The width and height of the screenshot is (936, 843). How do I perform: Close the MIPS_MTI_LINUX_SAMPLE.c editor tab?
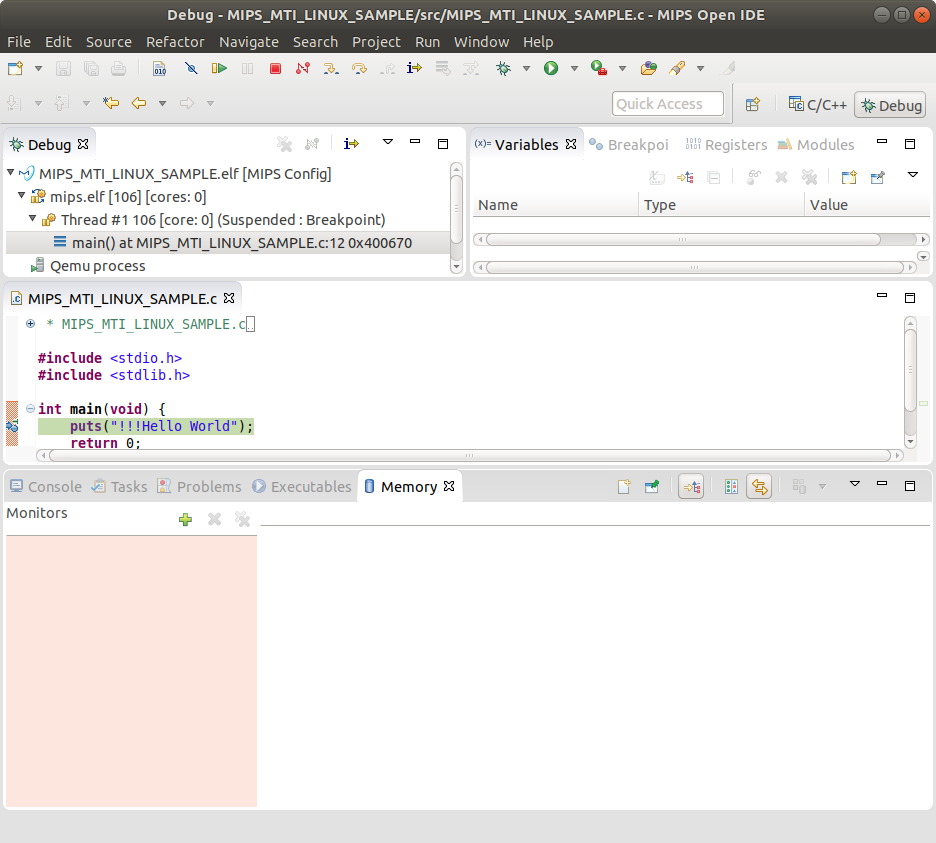point(229,298)
